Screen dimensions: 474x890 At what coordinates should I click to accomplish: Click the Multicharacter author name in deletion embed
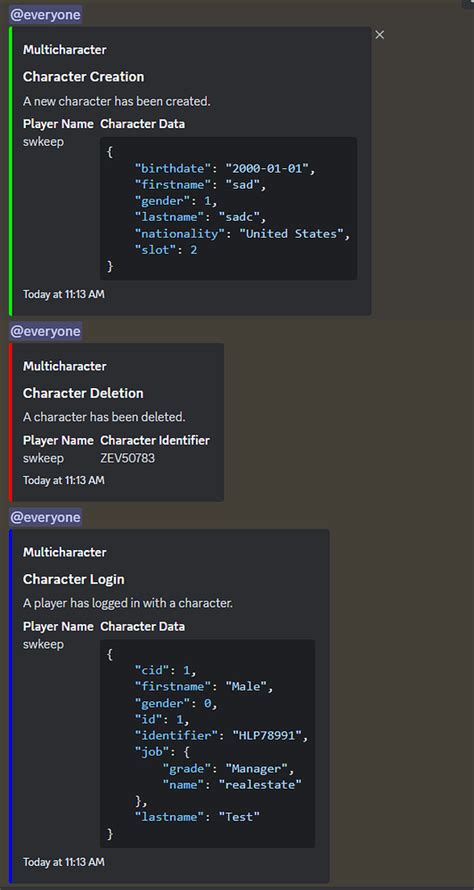(64, 366)
